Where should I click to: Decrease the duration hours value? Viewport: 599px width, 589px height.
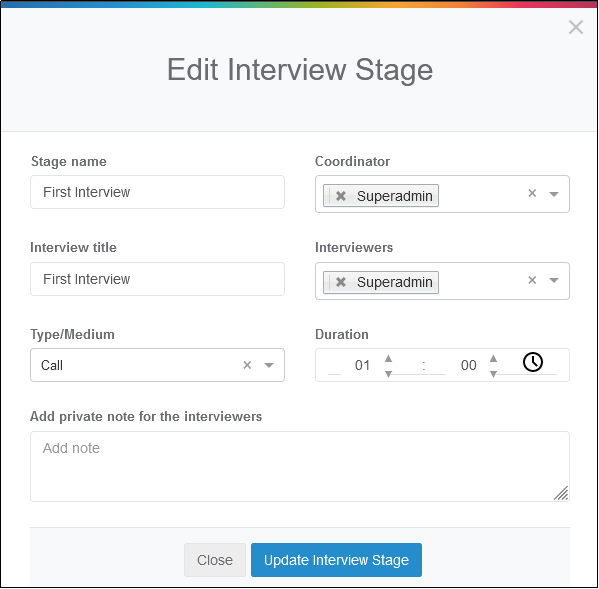388,374
